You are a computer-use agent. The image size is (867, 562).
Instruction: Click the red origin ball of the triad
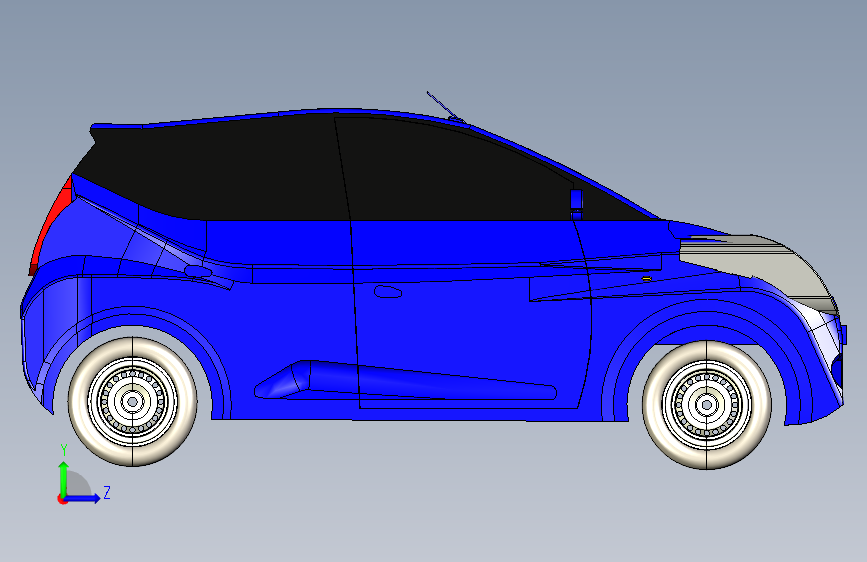62,499
